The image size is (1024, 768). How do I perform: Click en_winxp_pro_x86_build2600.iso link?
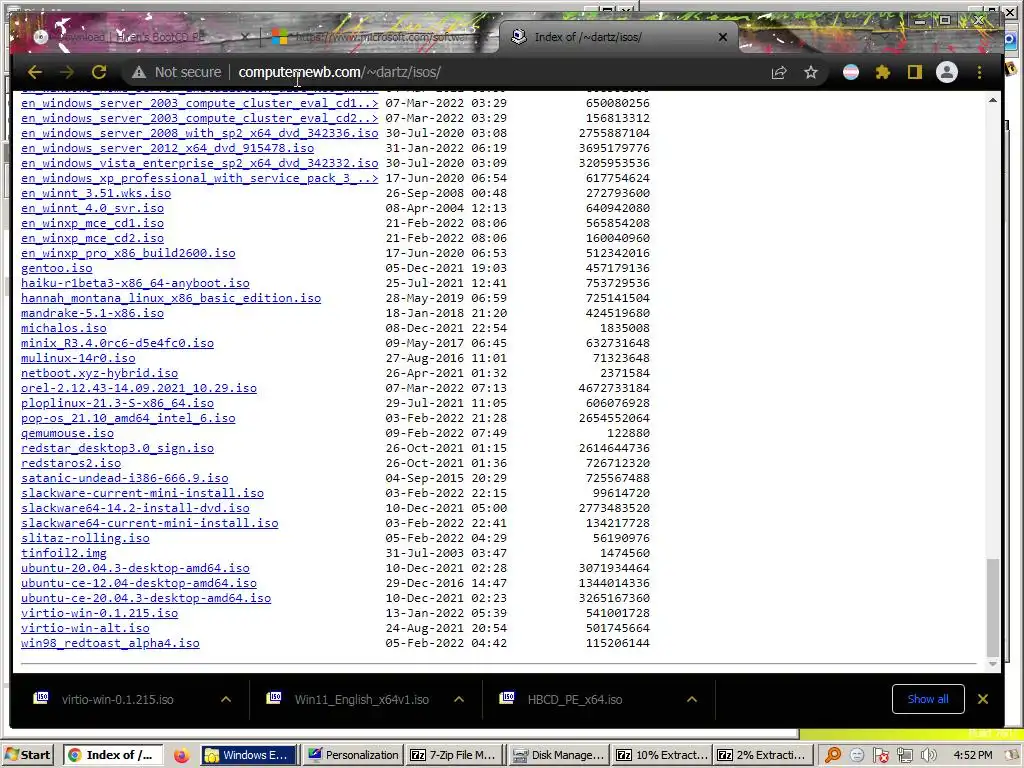128,253
